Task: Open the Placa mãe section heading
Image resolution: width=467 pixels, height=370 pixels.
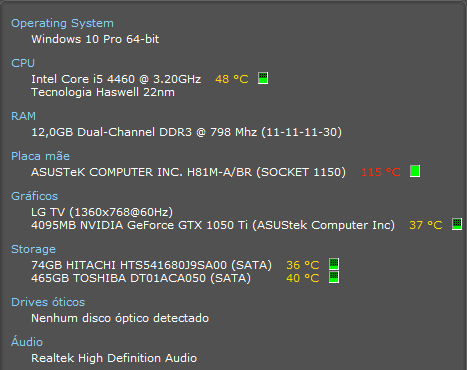Action: click(40, 156)
